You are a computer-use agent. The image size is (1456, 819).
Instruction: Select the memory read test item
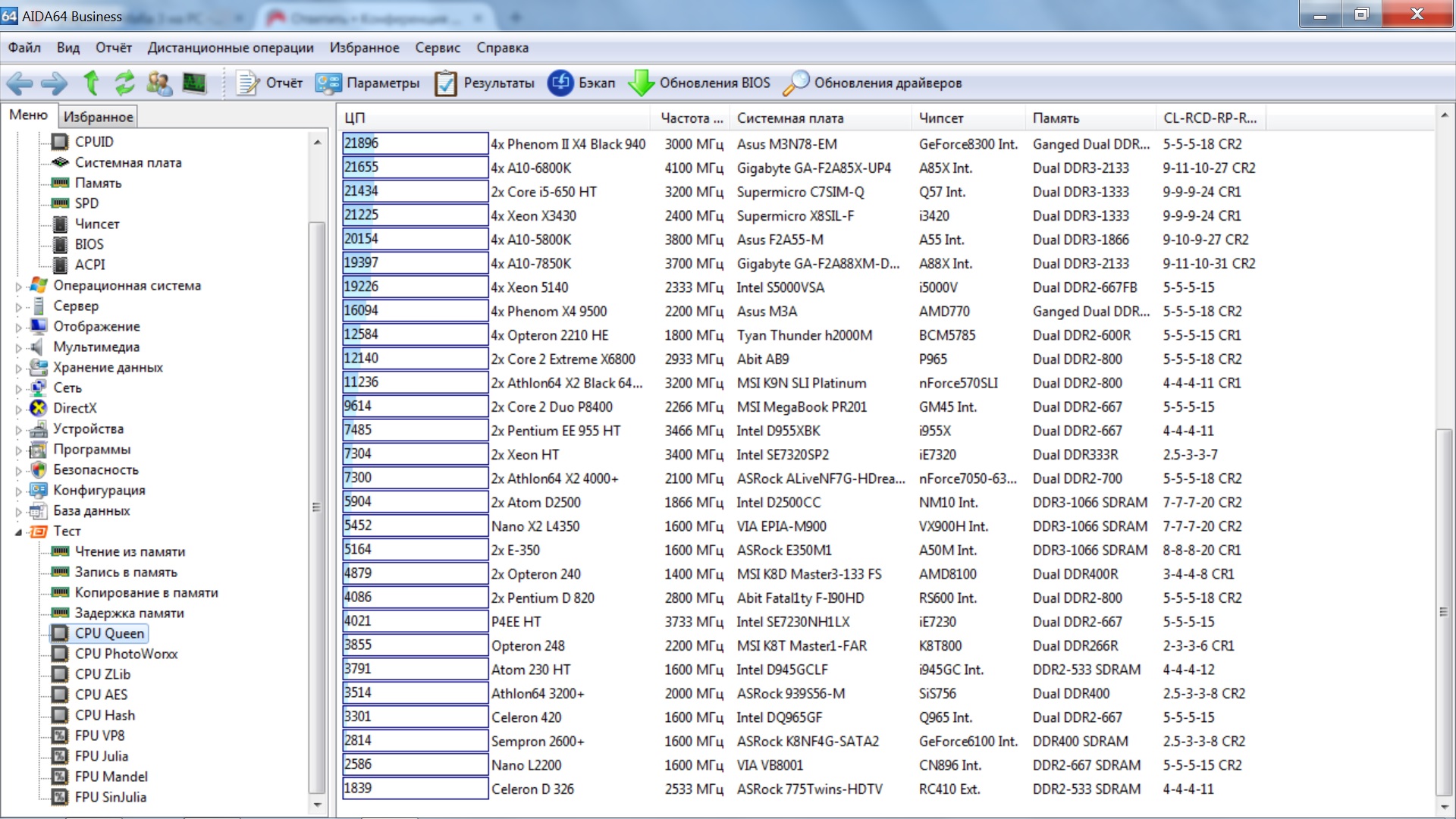coord(130,551)
